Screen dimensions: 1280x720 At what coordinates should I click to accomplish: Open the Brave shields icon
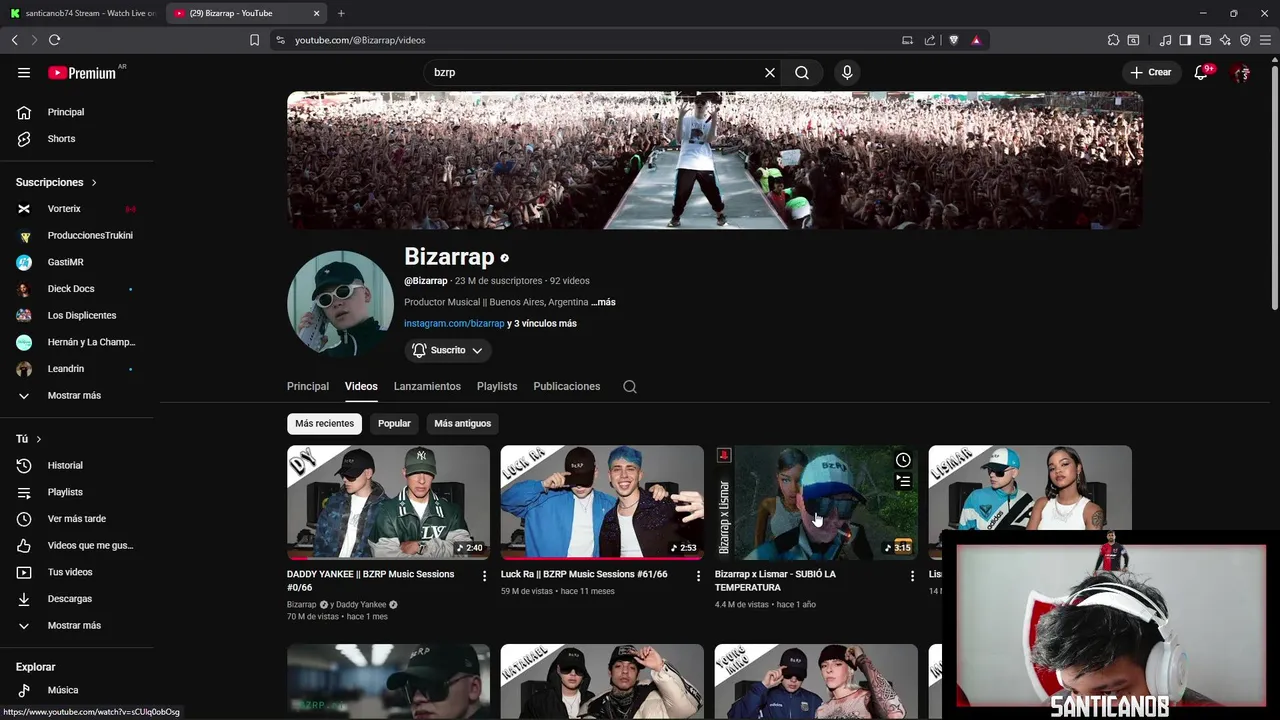953,40
